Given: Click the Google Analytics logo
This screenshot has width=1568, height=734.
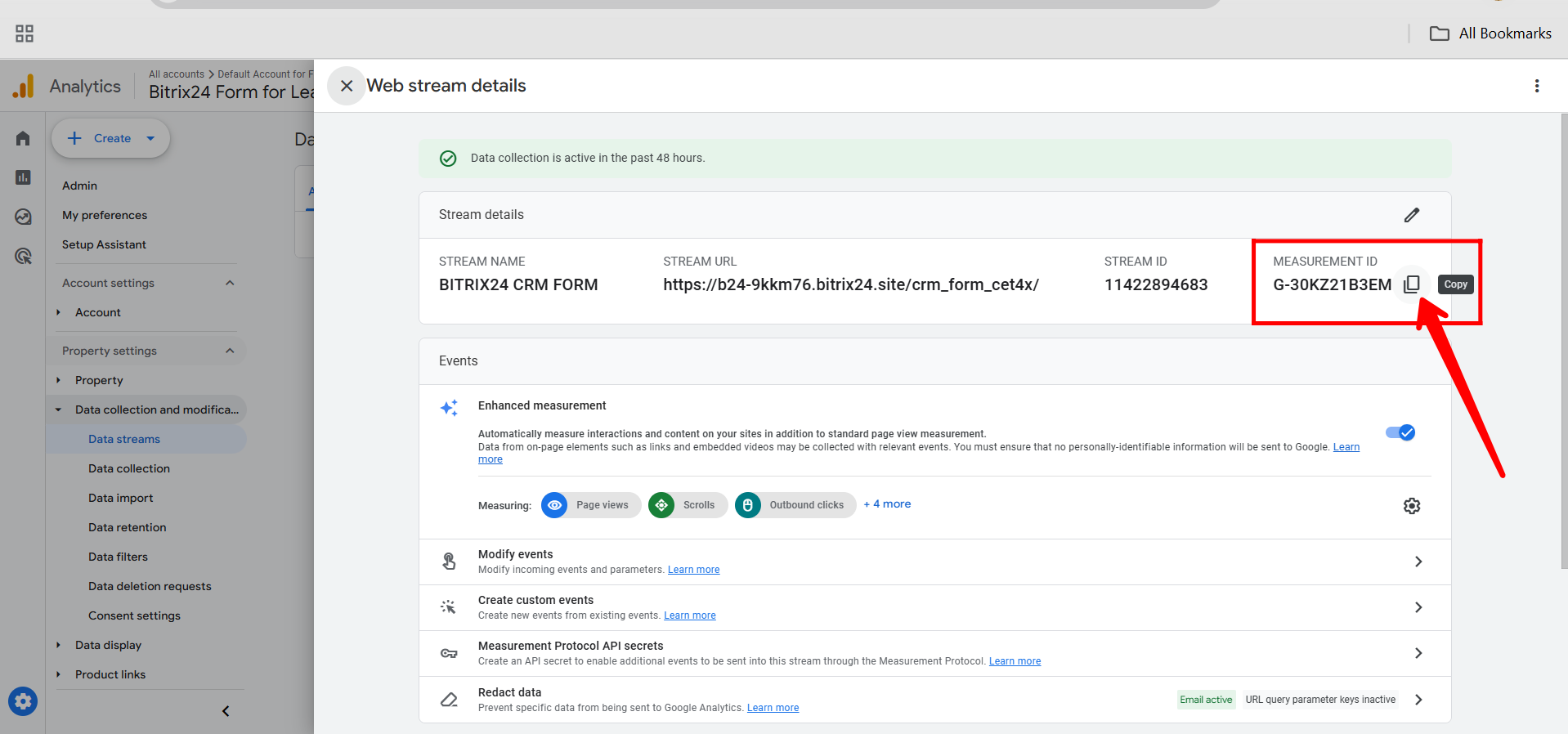Looking at the screenshot, I should click(24, 86).
